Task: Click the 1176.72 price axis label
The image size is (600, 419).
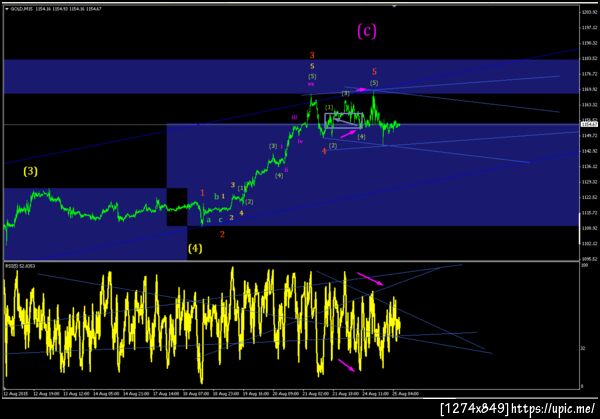Action: click(590, 74)
